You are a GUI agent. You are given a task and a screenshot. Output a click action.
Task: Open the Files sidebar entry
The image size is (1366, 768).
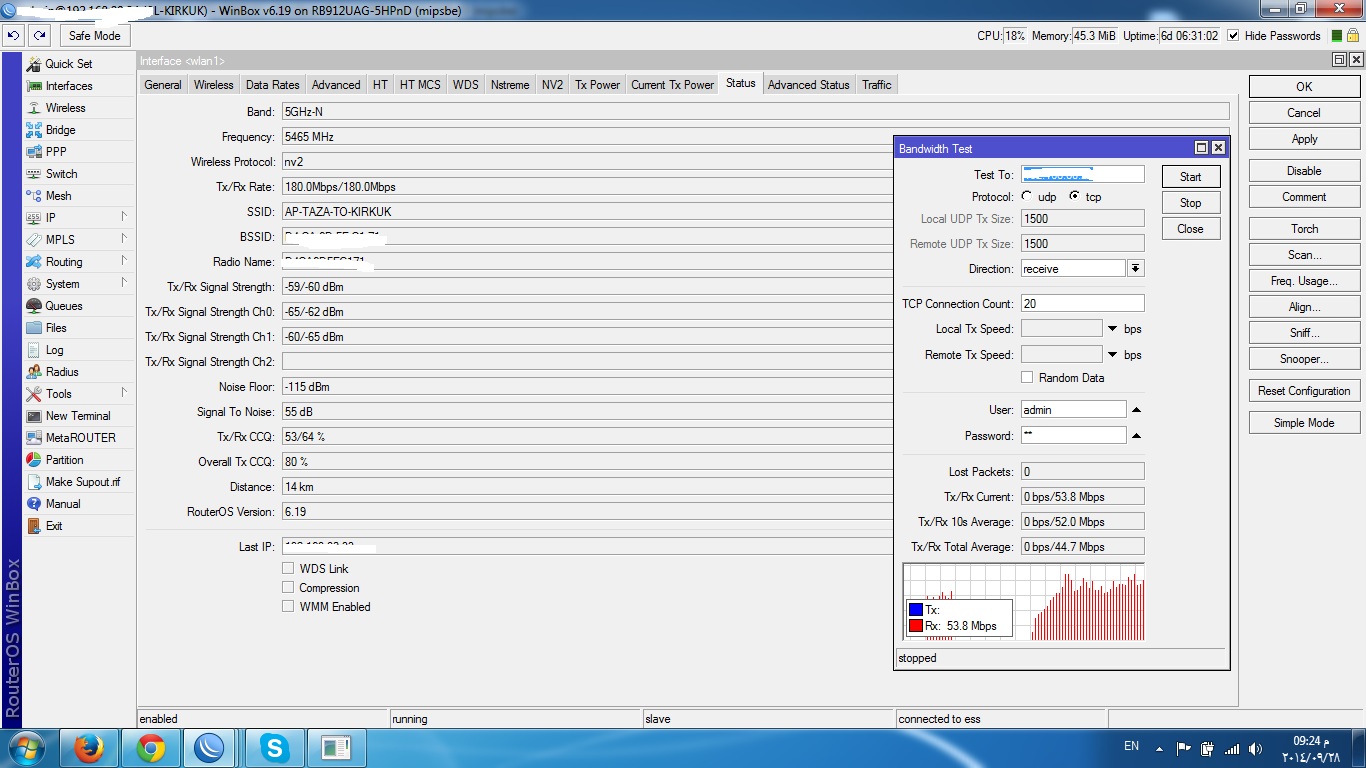56,327
